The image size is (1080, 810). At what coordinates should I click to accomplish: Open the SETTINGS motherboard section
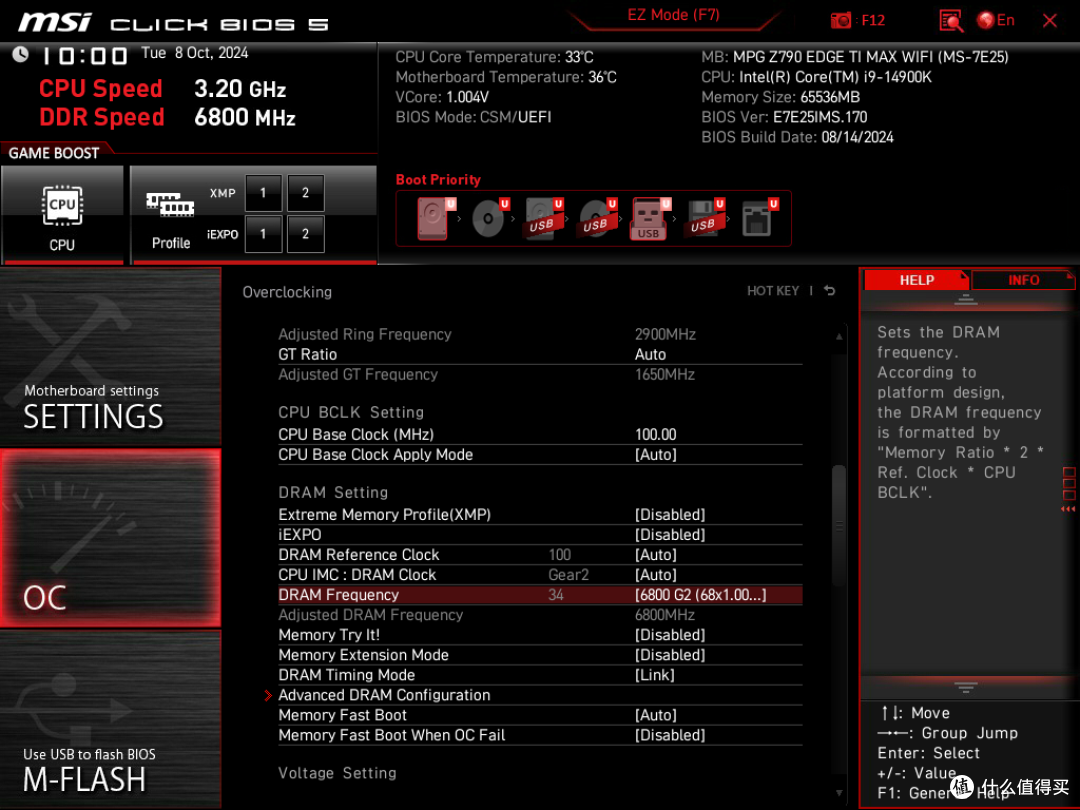(x=110, y=357)
